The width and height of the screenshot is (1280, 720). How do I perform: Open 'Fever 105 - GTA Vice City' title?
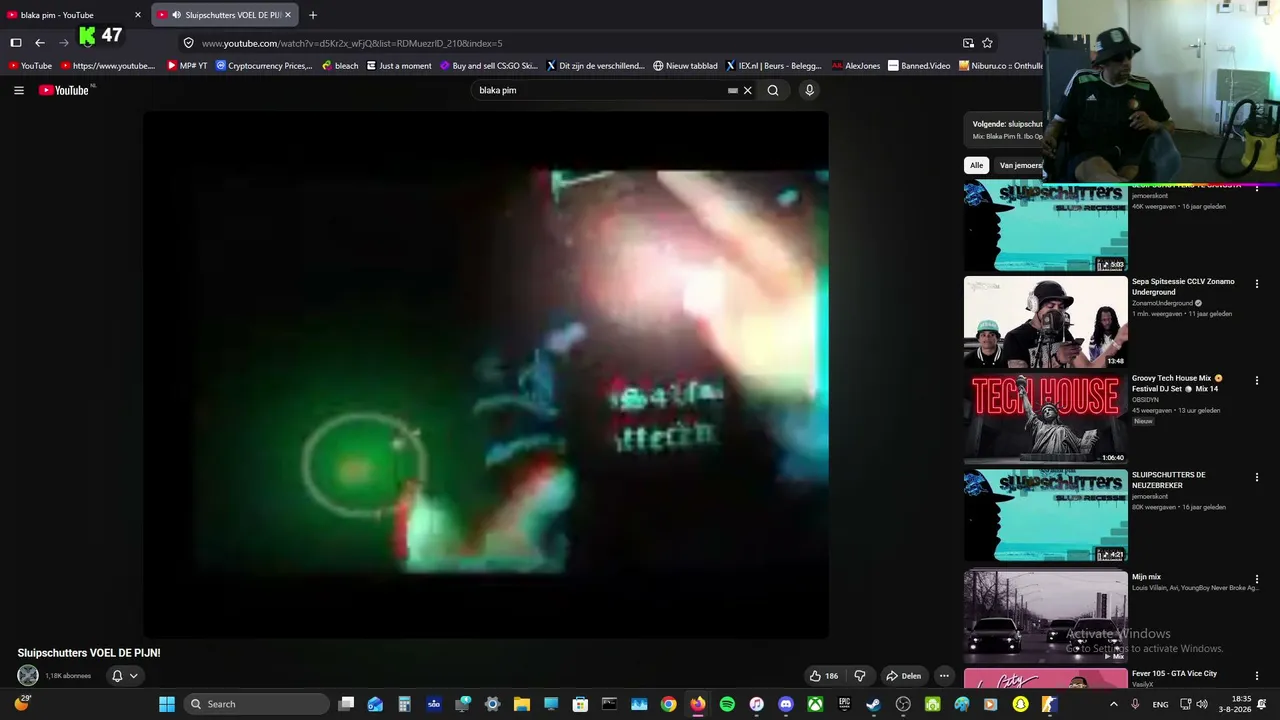click(x=1174, y=674)
